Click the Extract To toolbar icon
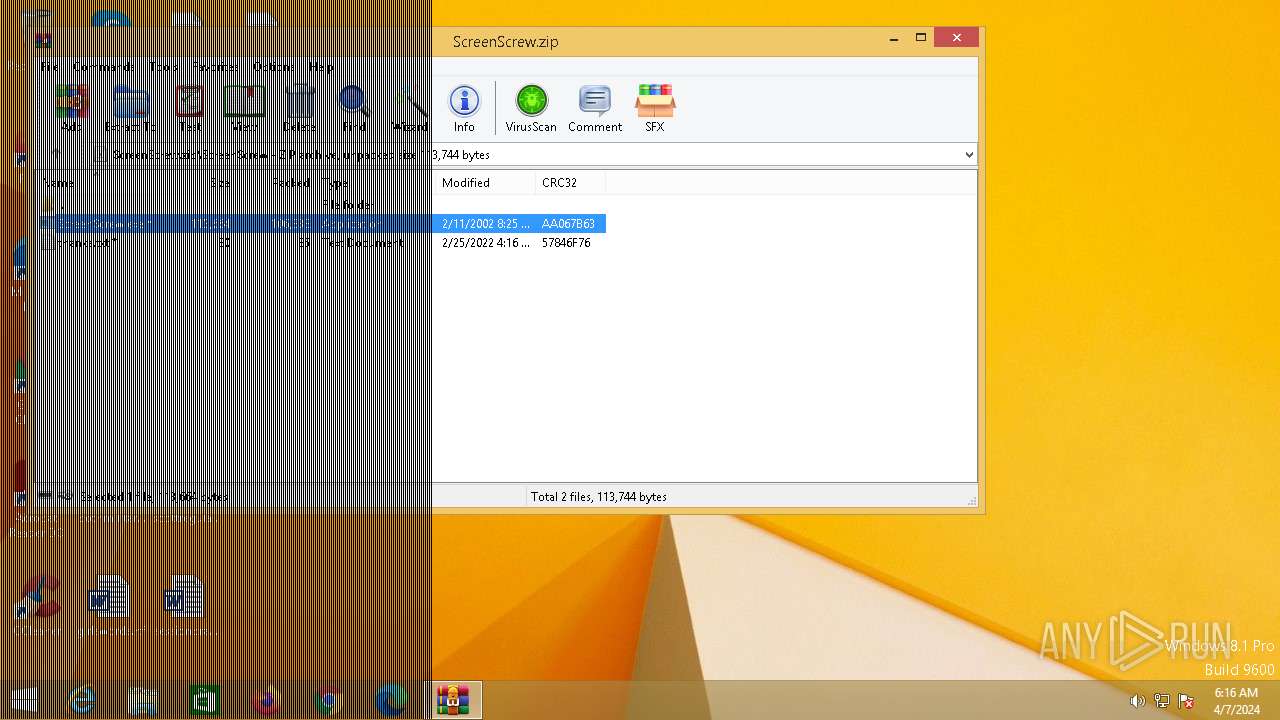 click(130, 108)
